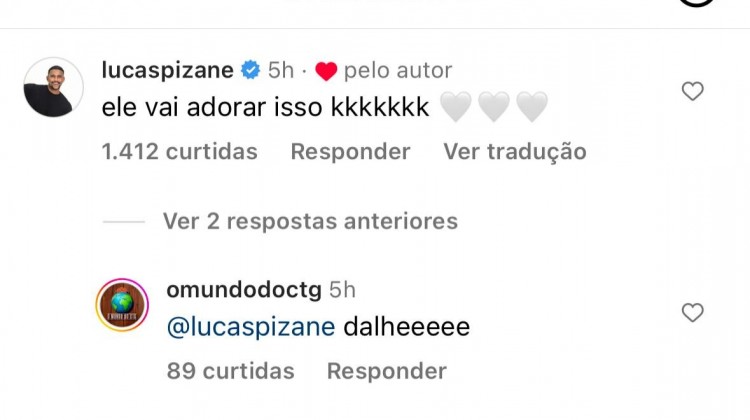This screenshot has height=420, width=750.
Task: Click the red heart 'pelo autor' icon
Action: pos(326,71)
